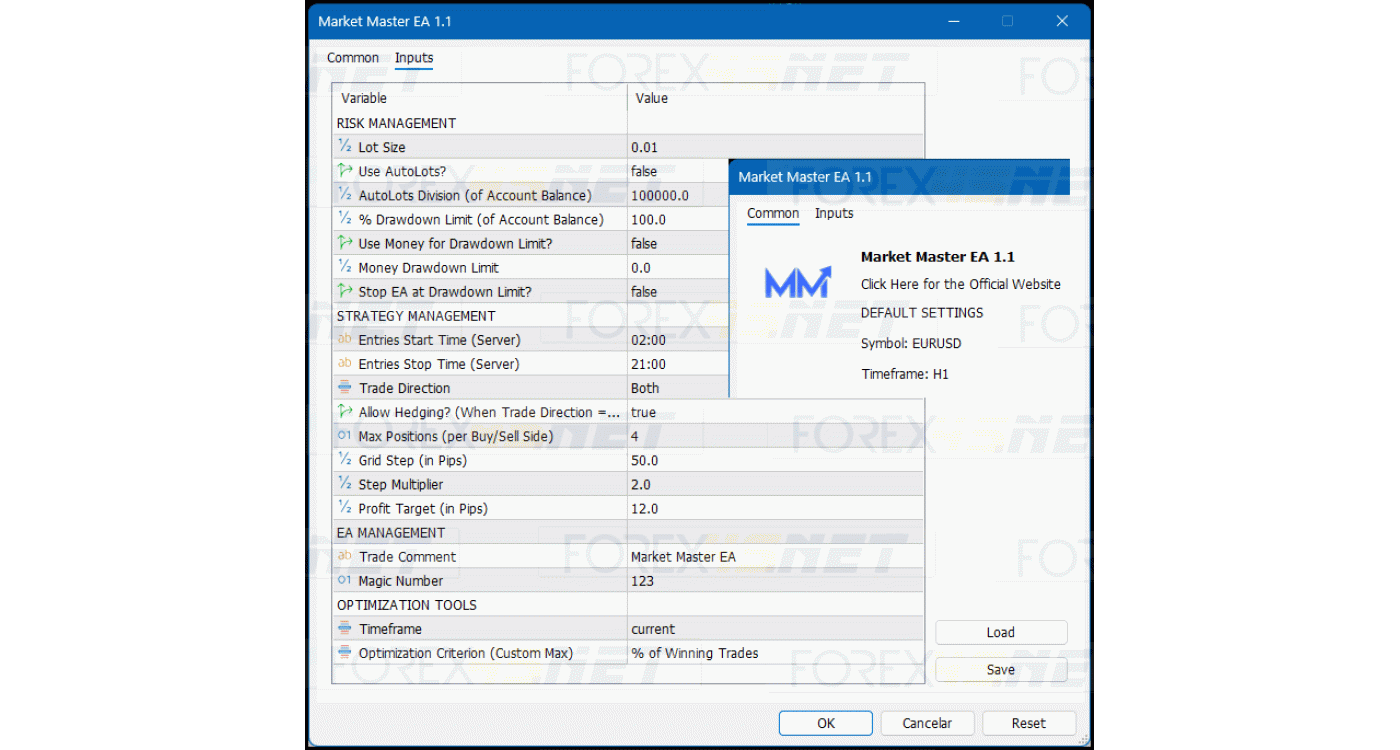Click Use Money for Drawdown Limit icon
Image resolution: width=1400 pixels, height=750 pixels.
[x=344, y=243]
